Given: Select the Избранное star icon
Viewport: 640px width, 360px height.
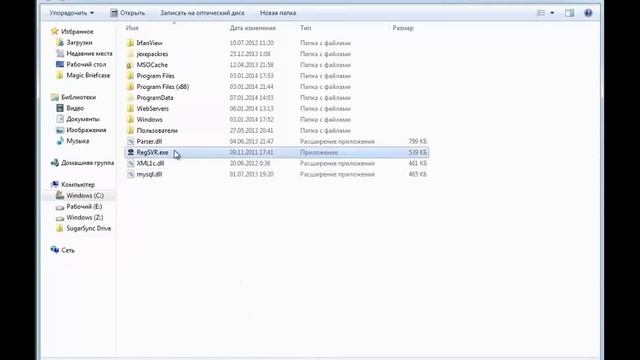Looking at the screenshot, I should point(54,31).
